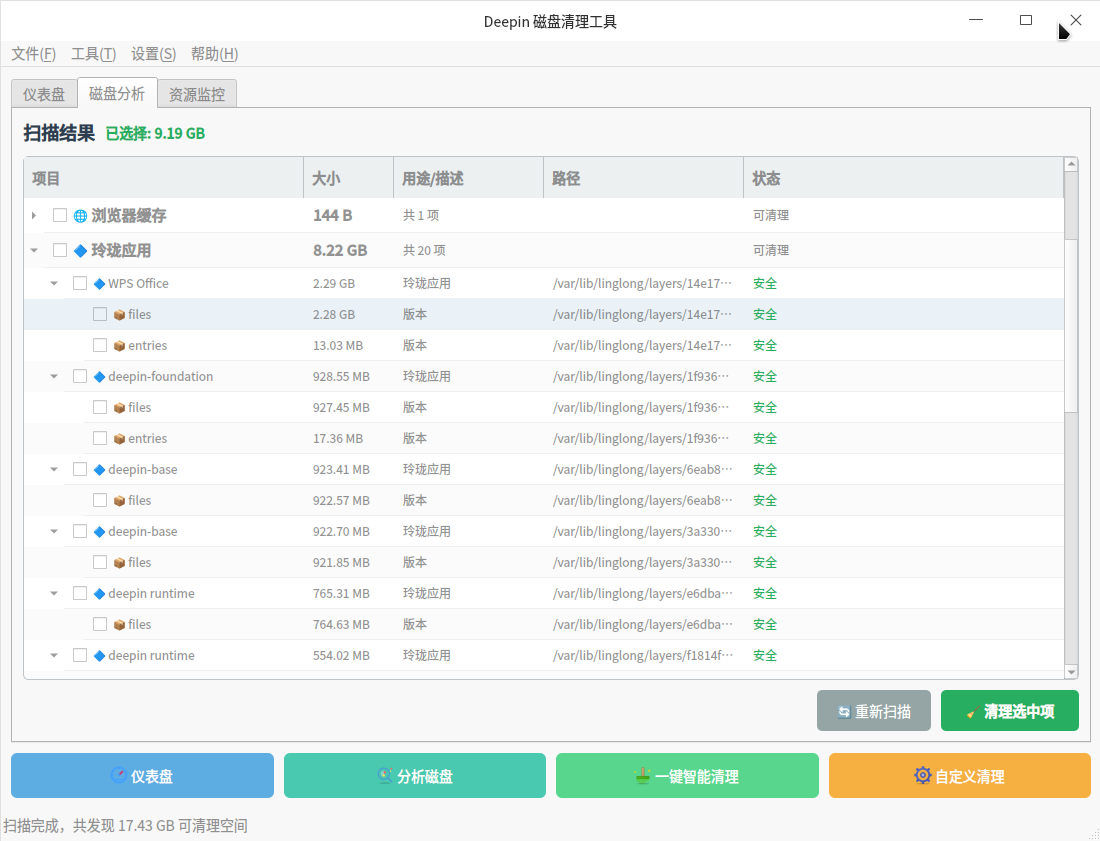Click the blue diamond icon of deepin-foundation
This screenshot has height=841, width=1100.
pos(99,377)
